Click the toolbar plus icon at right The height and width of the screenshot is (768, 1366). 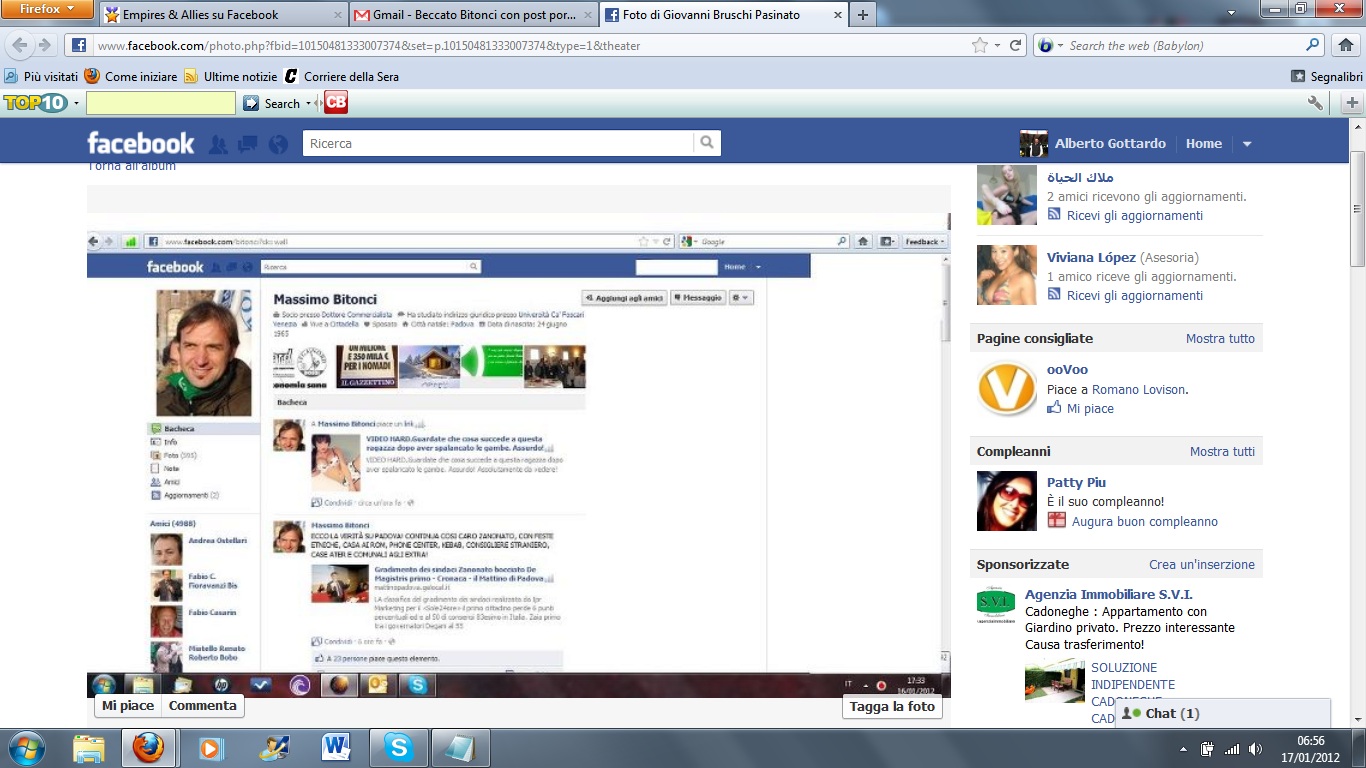coord(1352,103)
